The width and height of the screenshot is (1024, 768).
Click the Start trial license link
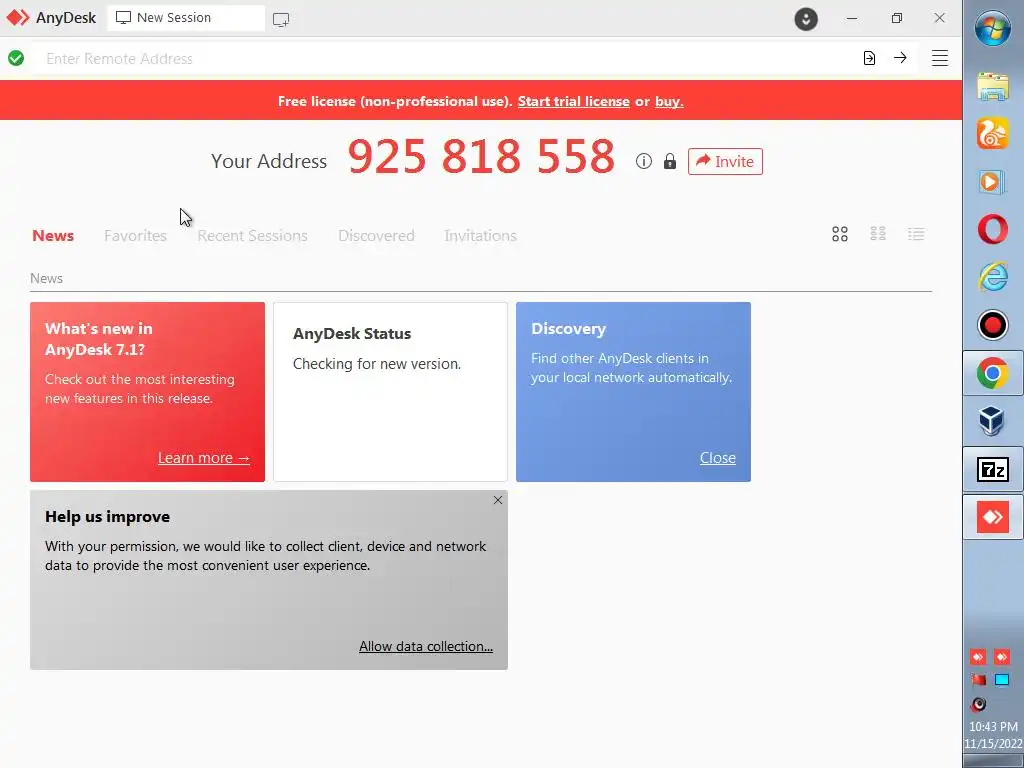[573, 101]
